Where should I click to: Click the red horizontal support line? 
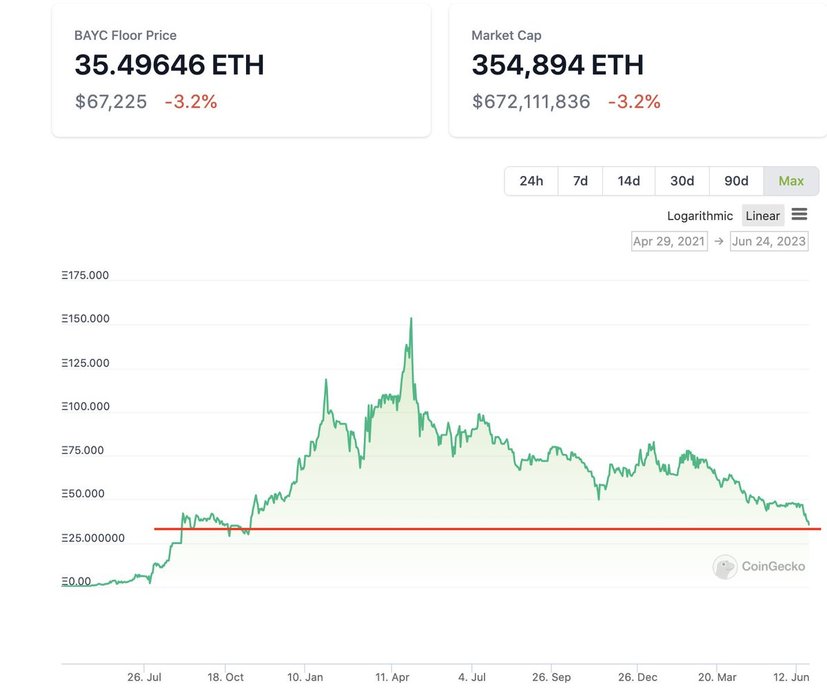tap(480, 528)
